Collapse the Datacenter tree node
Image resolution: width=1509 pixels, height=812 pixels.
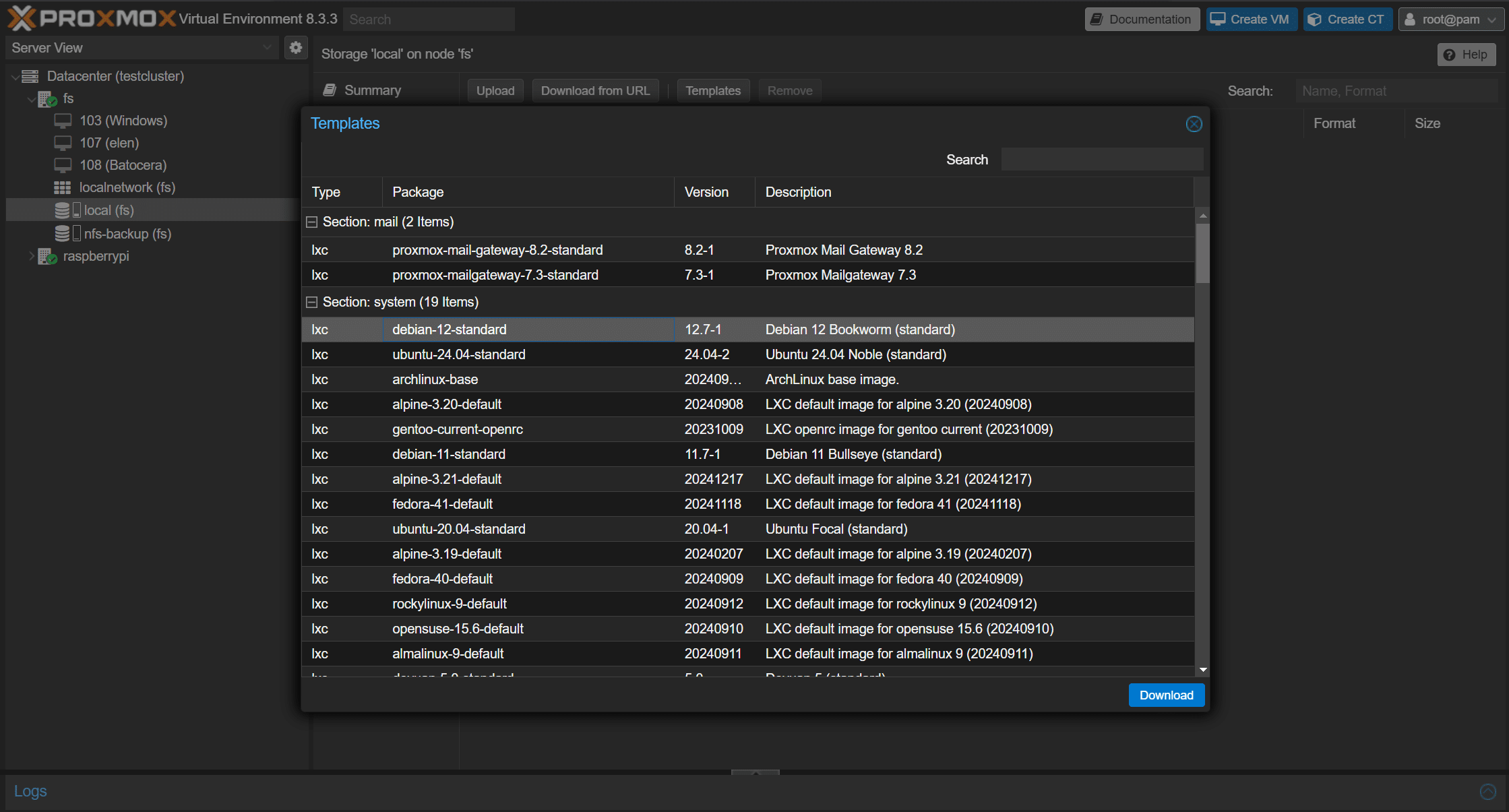(x=15, y=77)
